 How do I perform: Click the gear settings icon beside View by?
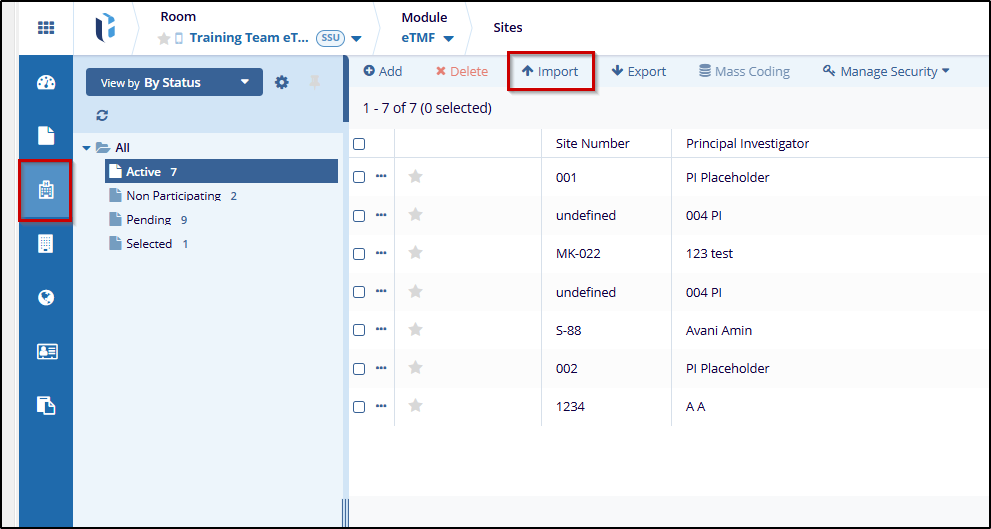pyautogui.click(x=282, y=83)
